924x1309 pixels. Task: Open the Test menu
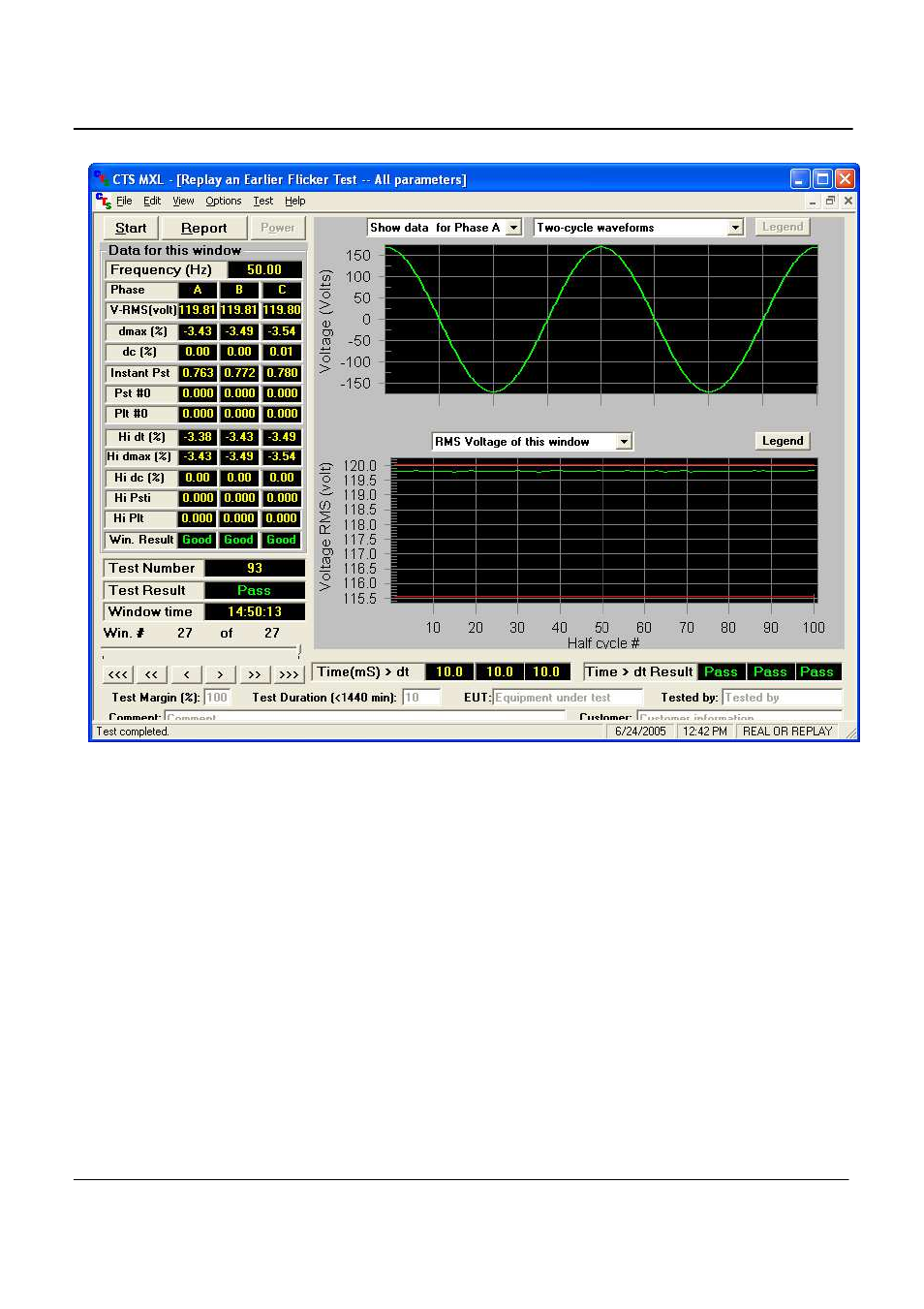[262, 202]
